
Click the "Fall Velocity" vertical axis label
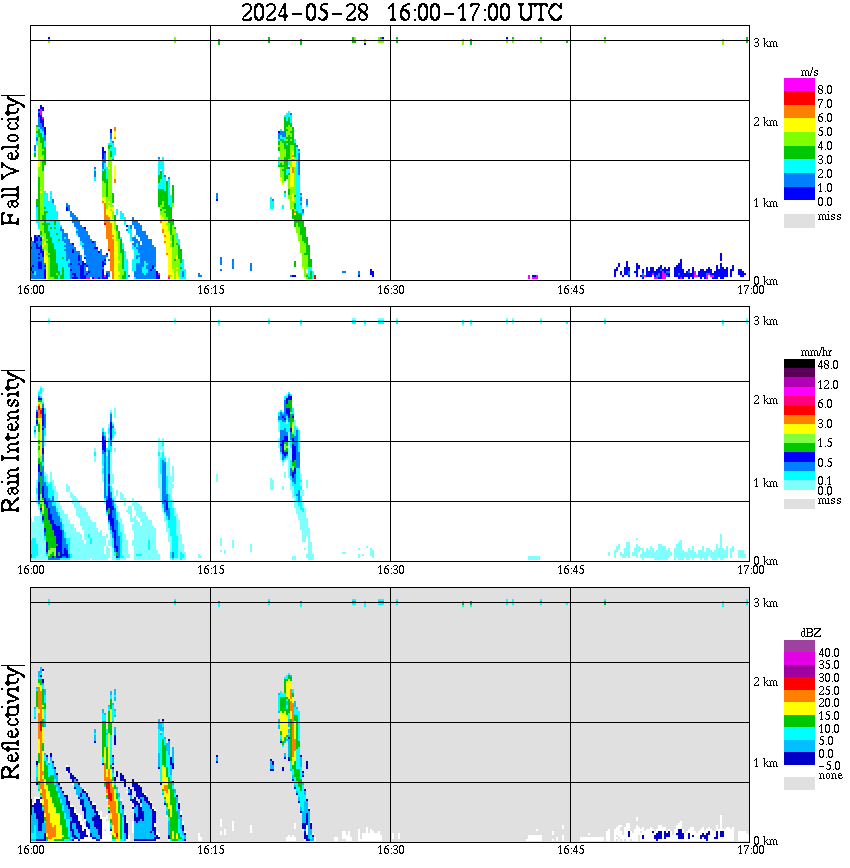(x=12, y=160)
